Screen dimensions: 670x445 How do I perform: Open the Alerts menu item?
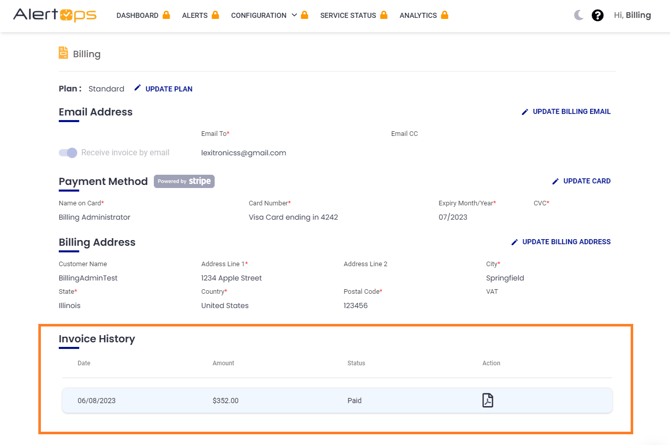click(194, 15)
